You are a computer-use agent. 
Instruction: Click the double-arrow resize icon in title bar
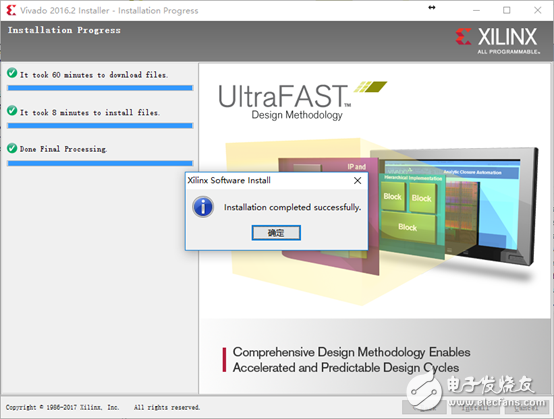pos(432,7)
